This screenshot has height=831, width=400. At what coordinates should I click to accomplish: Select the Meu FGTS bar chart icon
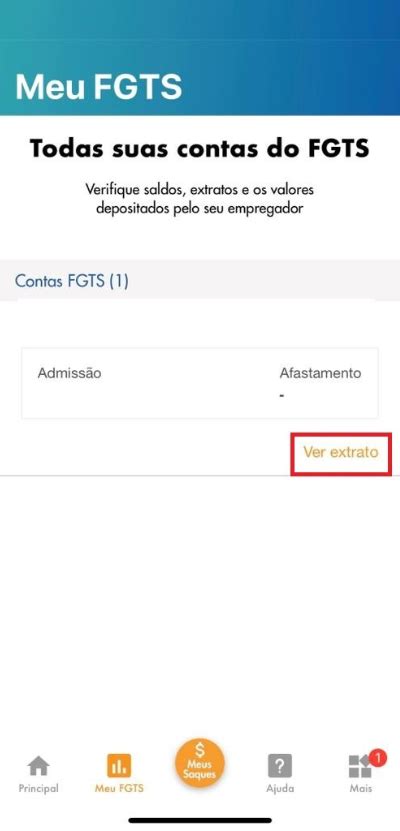(119, 765)
